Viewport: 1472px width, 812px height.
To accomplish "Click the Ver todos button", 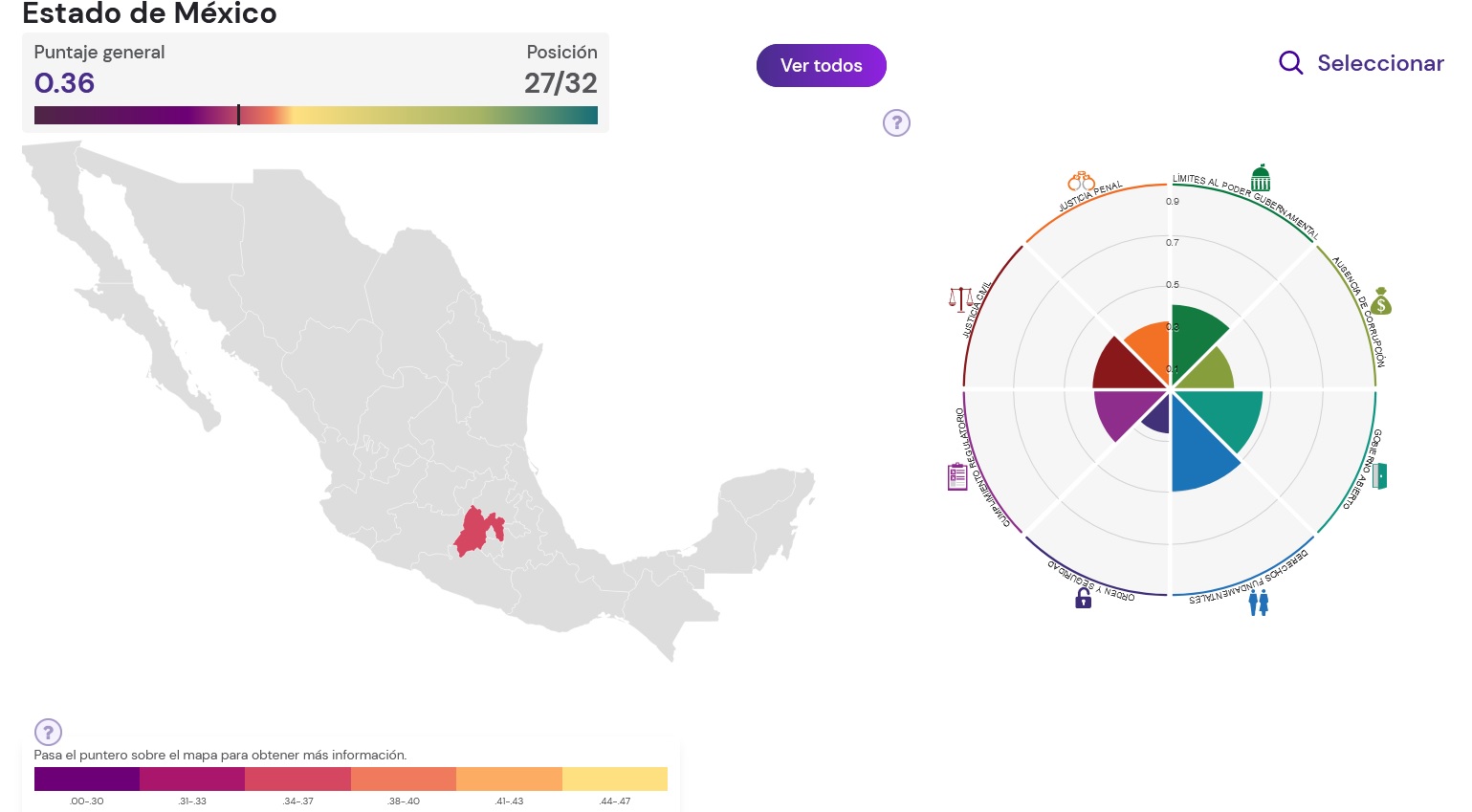I will [821, 65].
